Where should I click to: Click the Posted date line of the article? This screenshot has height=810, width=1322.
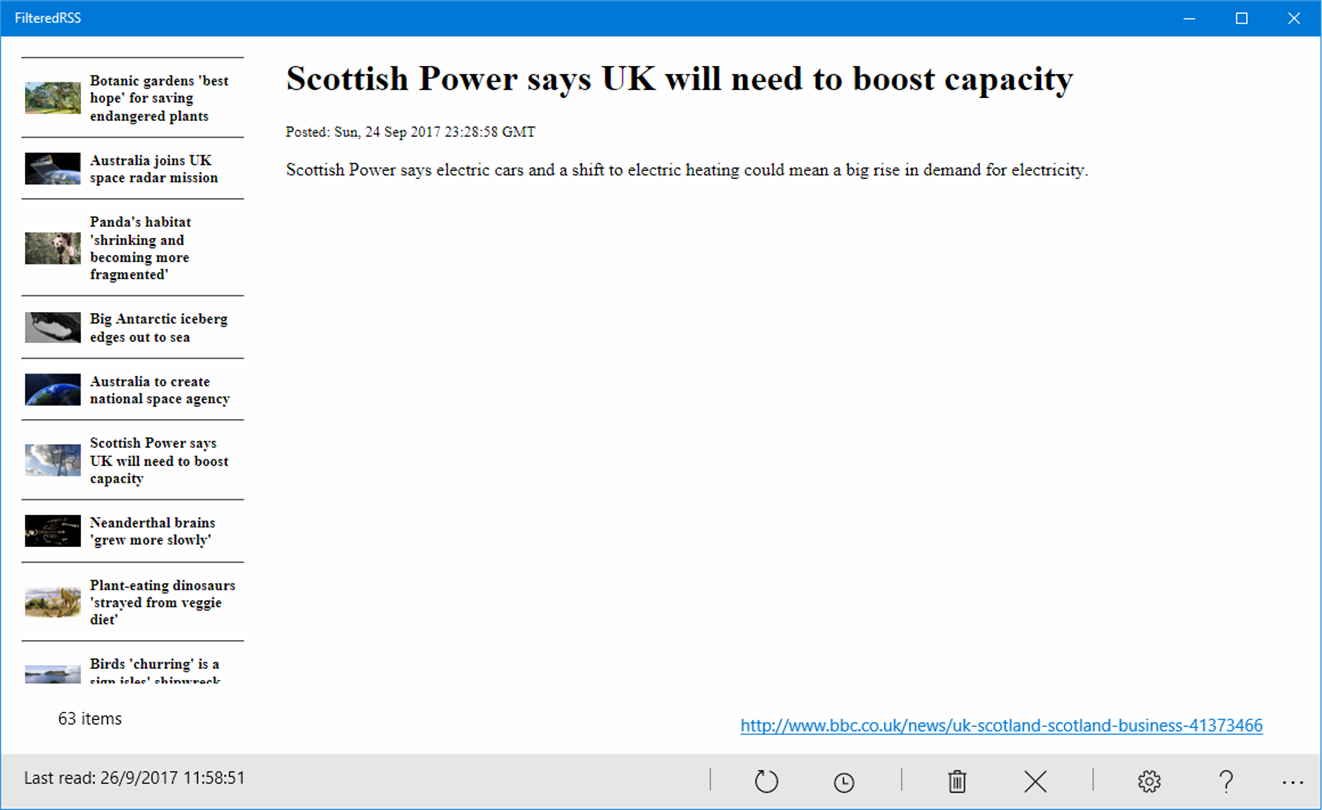pyautogui.click(x=410, y=132)
